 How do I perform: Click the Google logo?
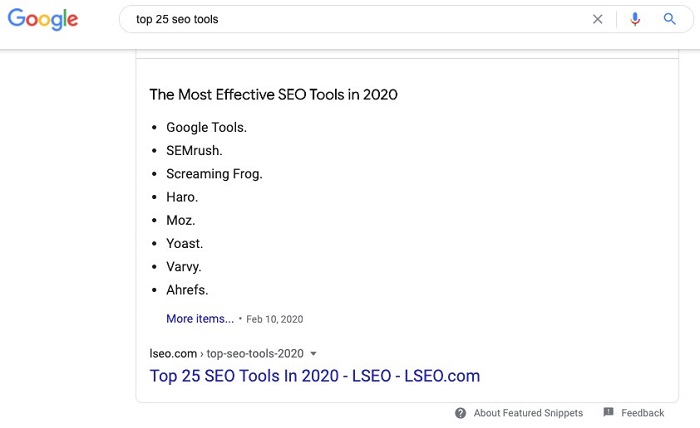43,19
